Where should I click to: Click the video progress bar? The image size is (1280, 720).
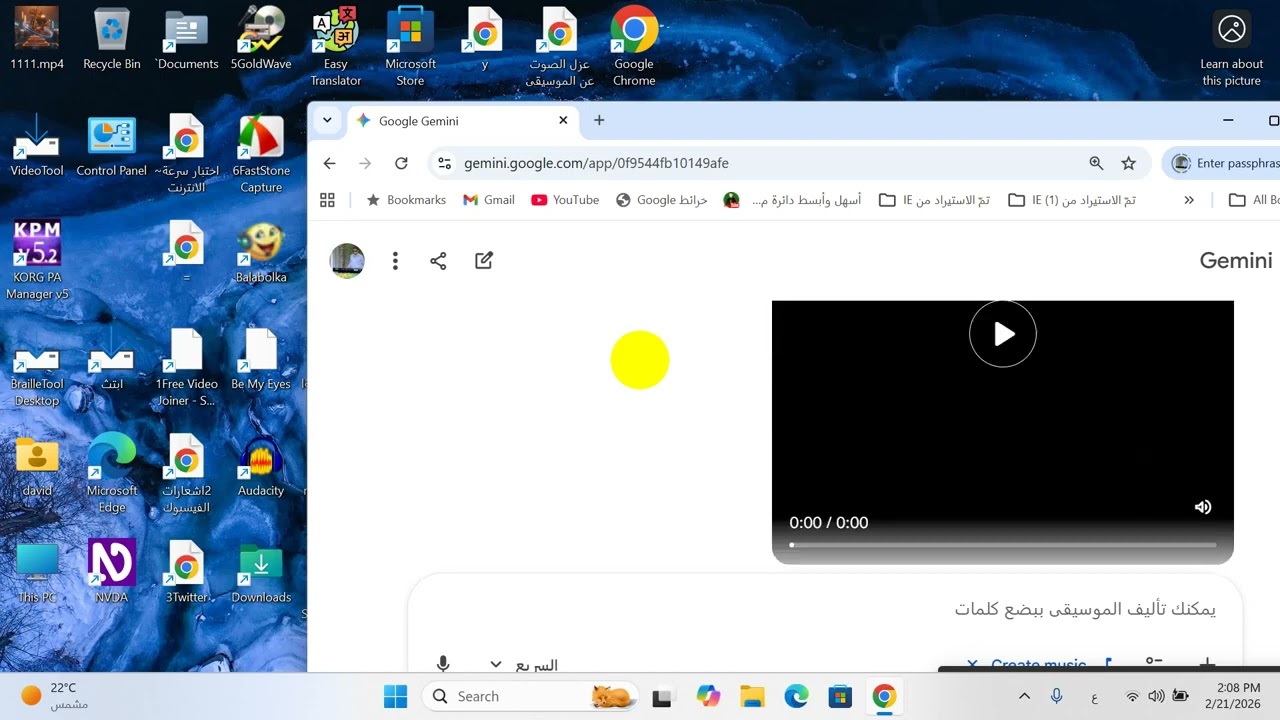click(1003, 545)
